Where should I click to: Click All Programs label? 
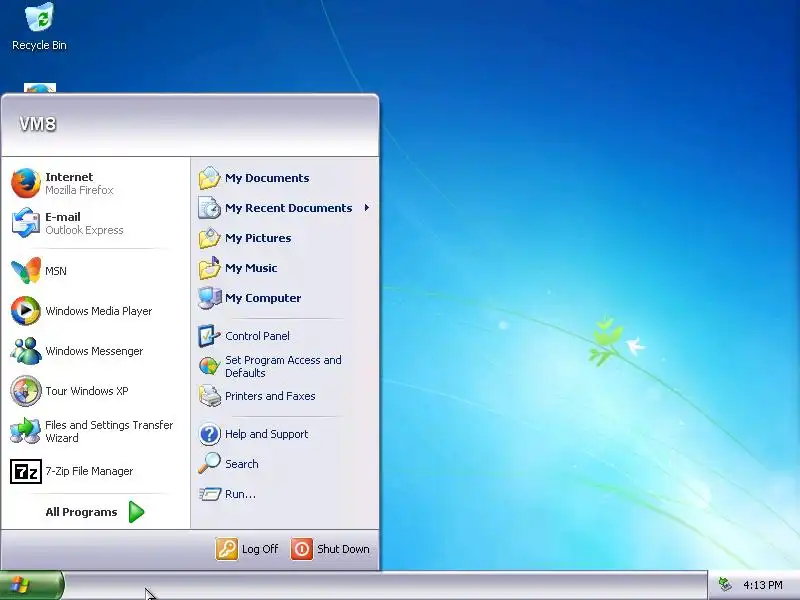[x=81, y=512]
